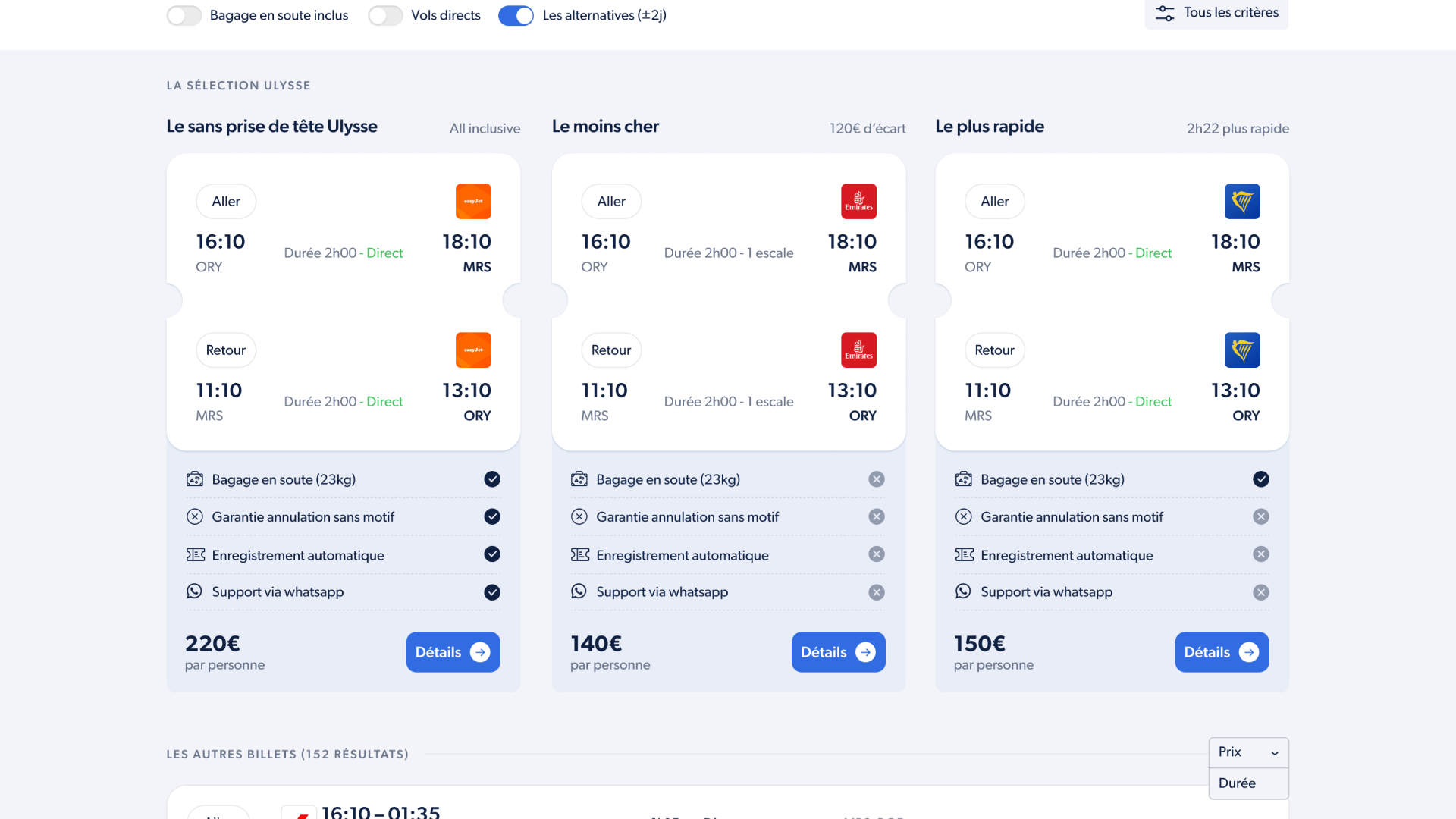
Task: Click baggage checkmark in Le plus rapide card
Action: point(1260,479)
